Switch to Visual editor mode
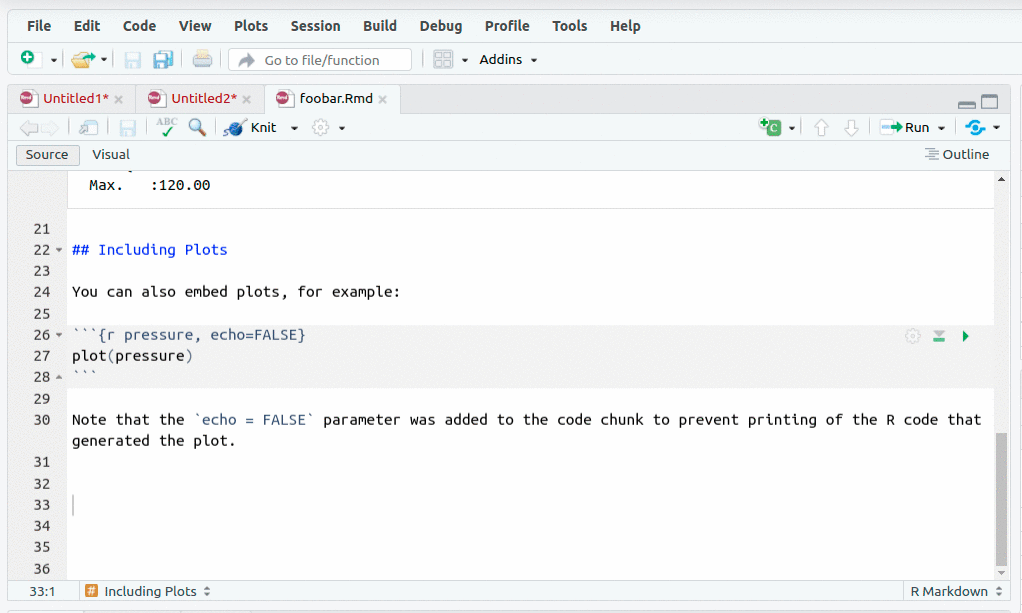 (x=111, y=155)
